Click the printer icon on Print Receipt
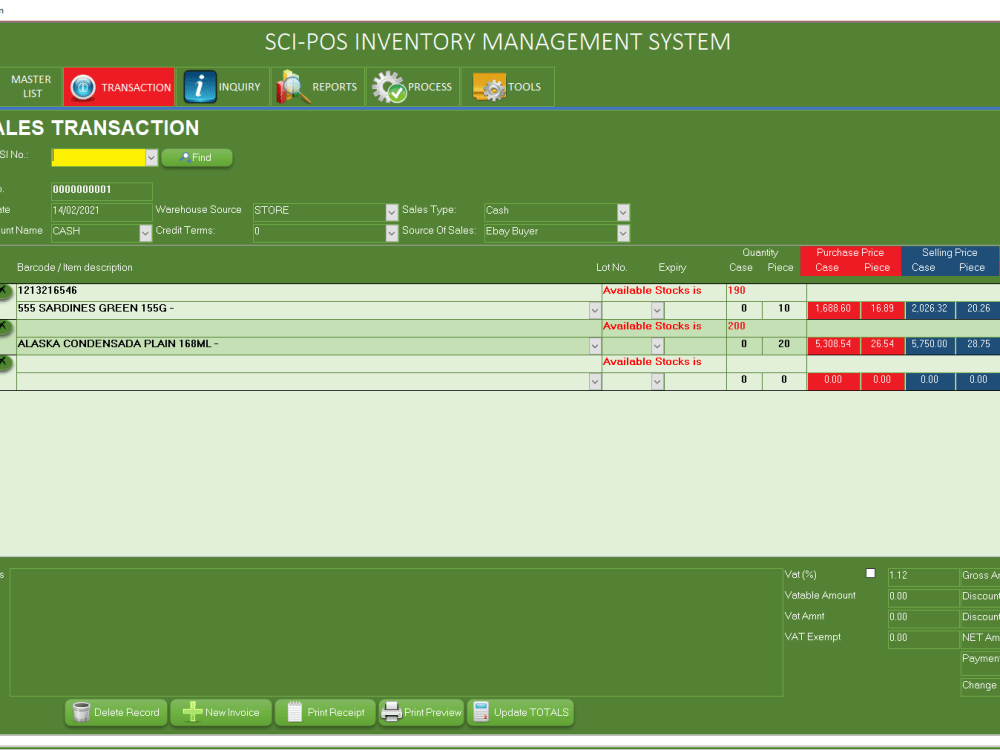 [295, 712]
